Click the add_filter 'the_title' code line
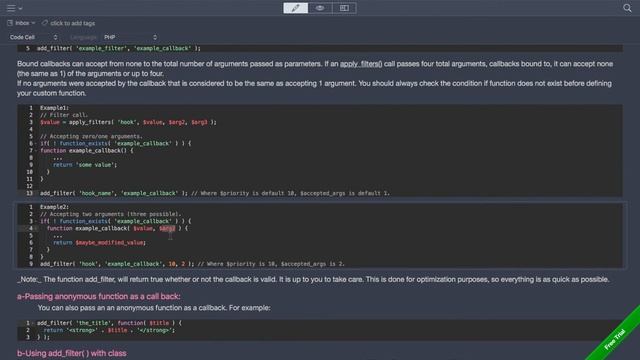The image size is (640, 360). (x=109, y=323)
